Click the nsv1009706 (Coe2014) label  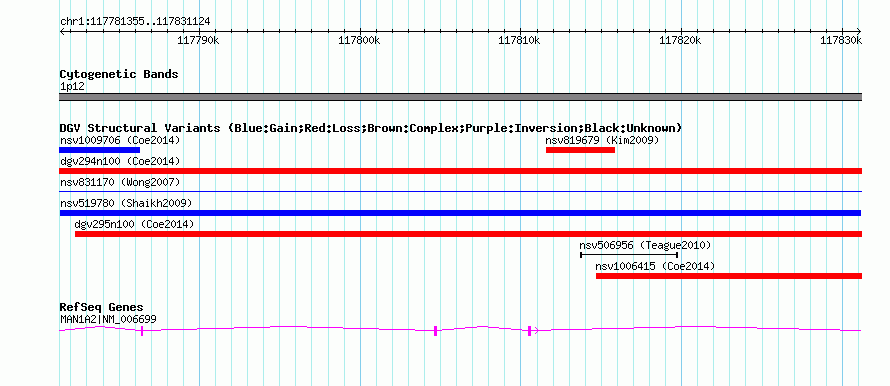120,140
